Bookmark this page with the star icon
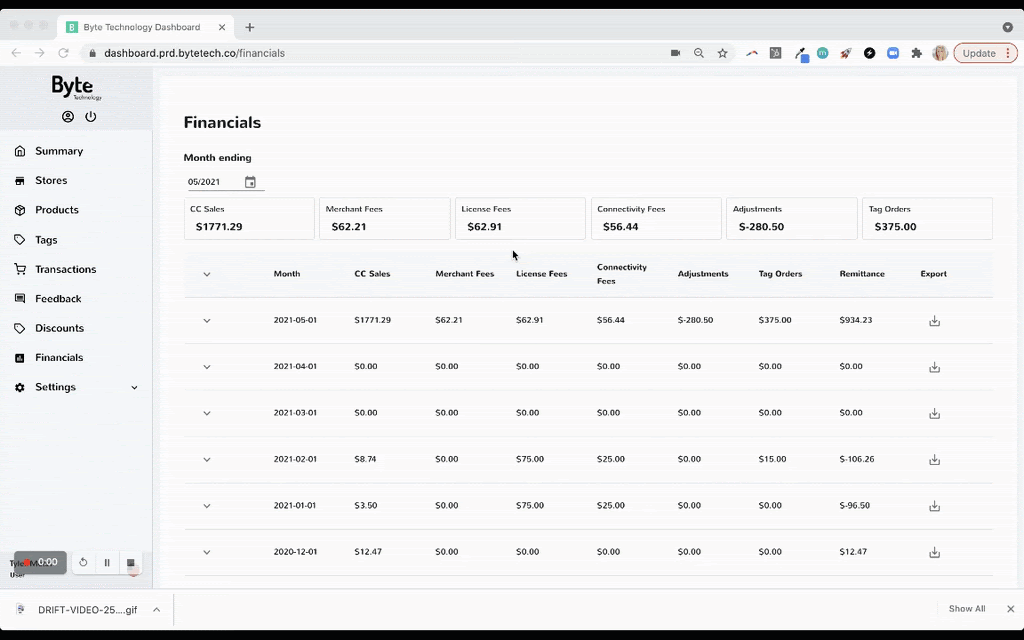Viewport: 1024px width, 640px height. click(722, 53)
